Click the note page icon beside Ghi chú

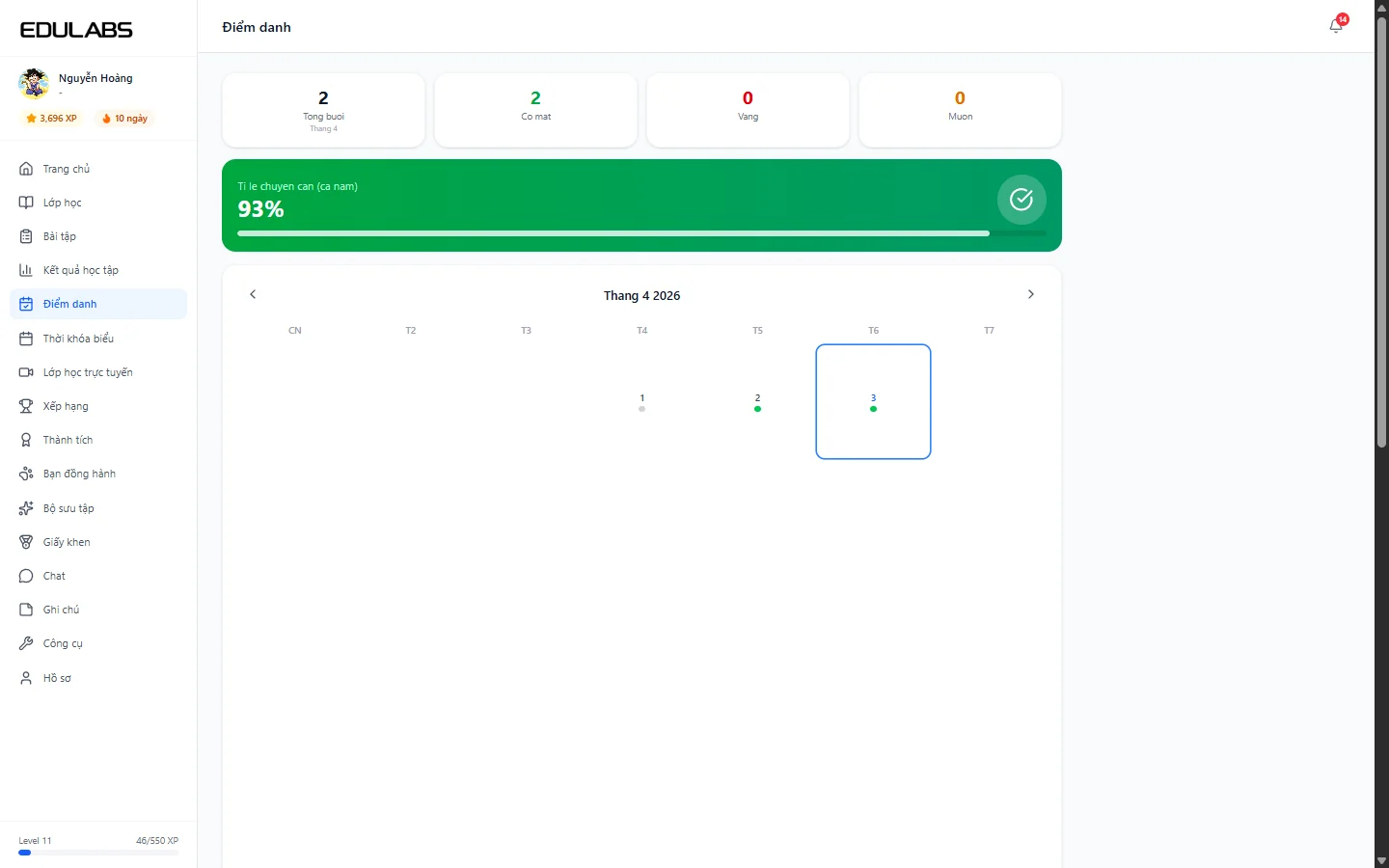click(x=26, y=610)
